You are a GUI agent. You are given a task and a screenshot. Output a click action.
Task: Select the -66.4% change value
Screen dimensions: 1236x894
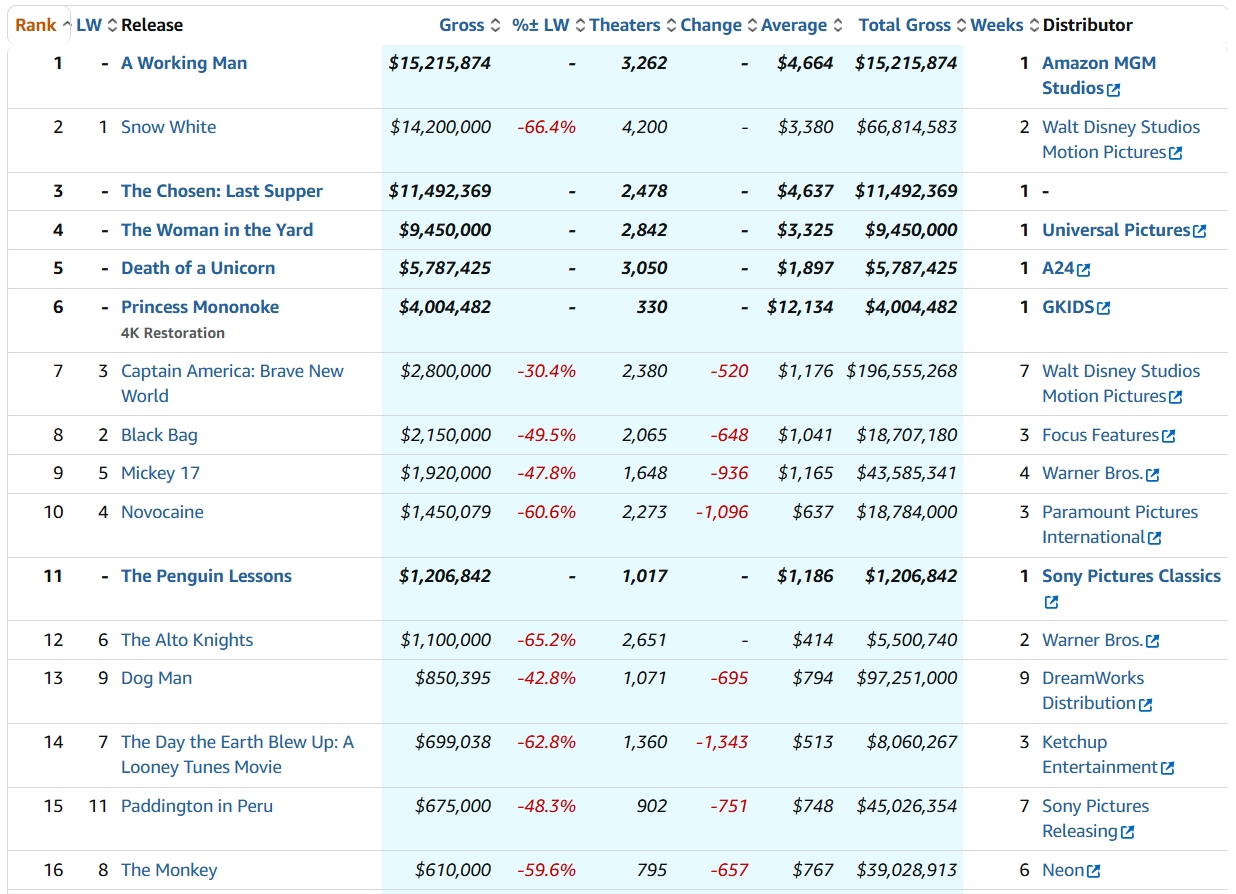[547, 127]
